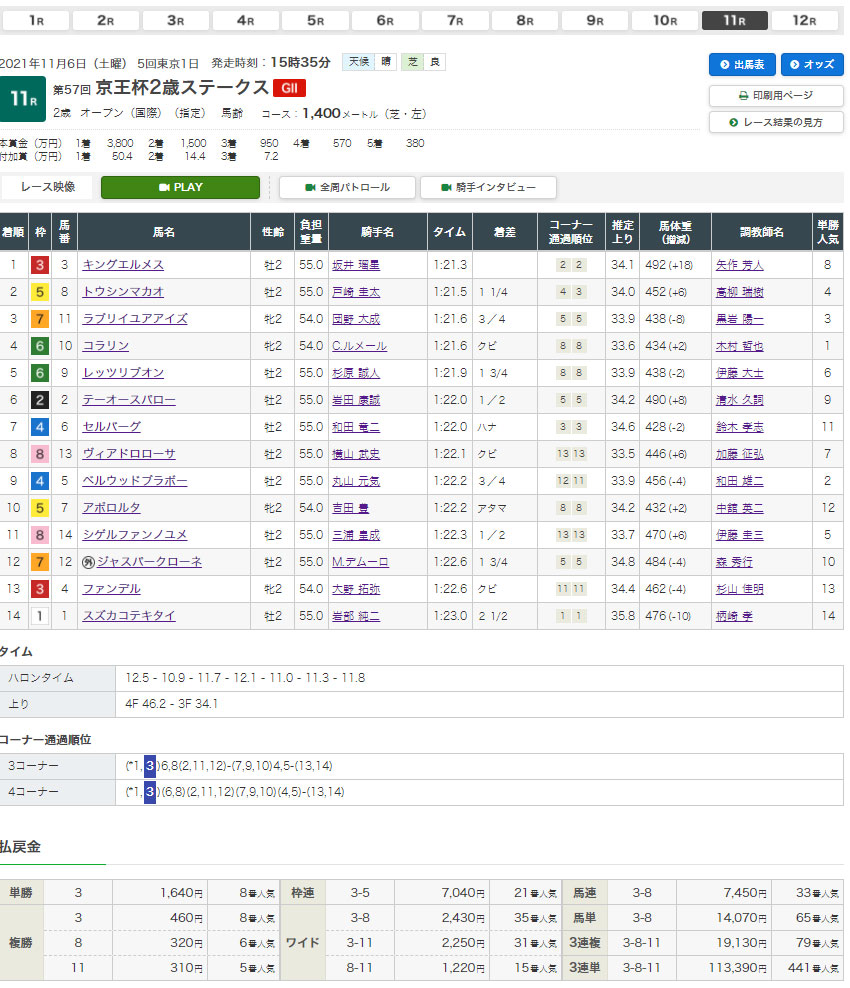Open the オッズ odds page
This screenshot has height=988, width=850.
(x=811, y=64)
